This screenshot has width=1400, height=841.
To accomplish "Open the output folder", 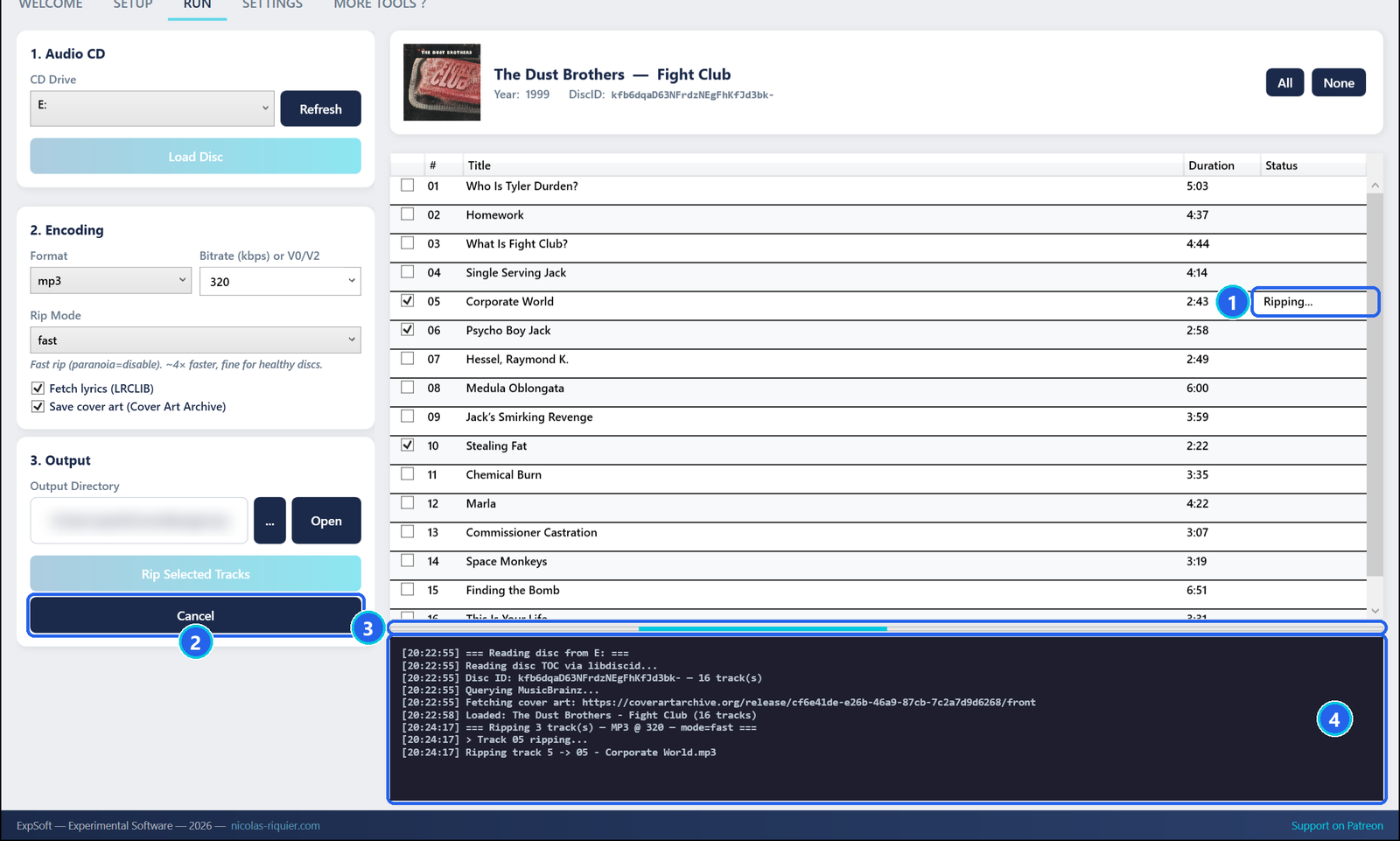I will 326,521.
